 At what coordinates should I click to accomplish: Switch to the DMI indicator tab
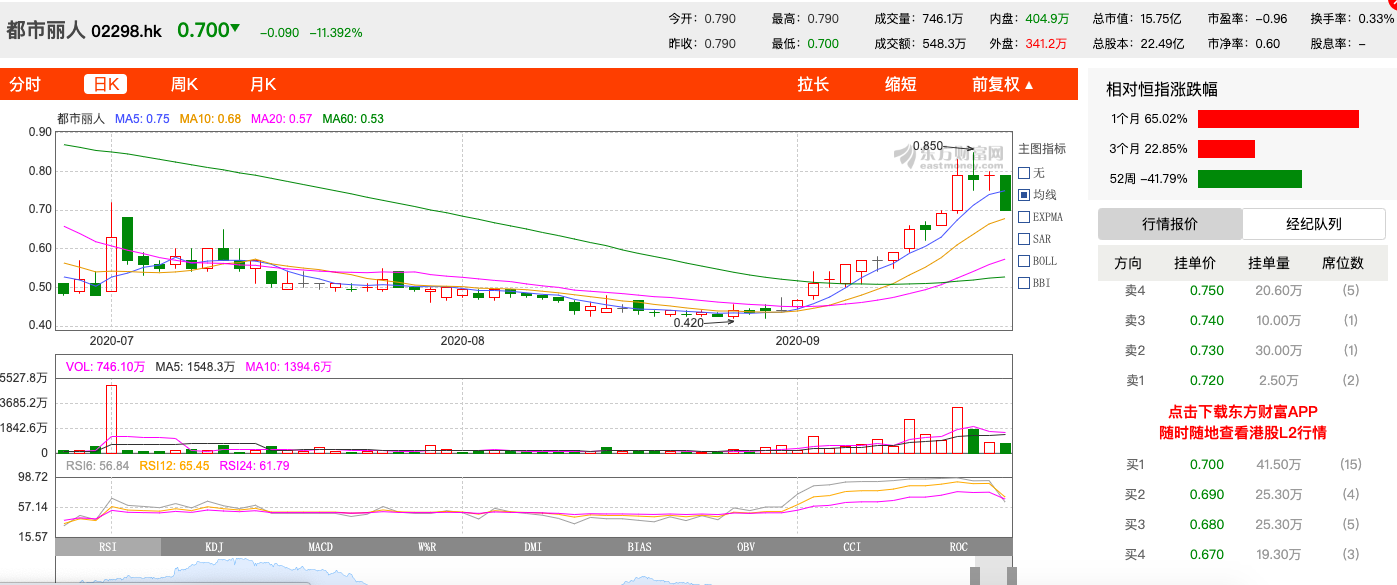[533, 547]
